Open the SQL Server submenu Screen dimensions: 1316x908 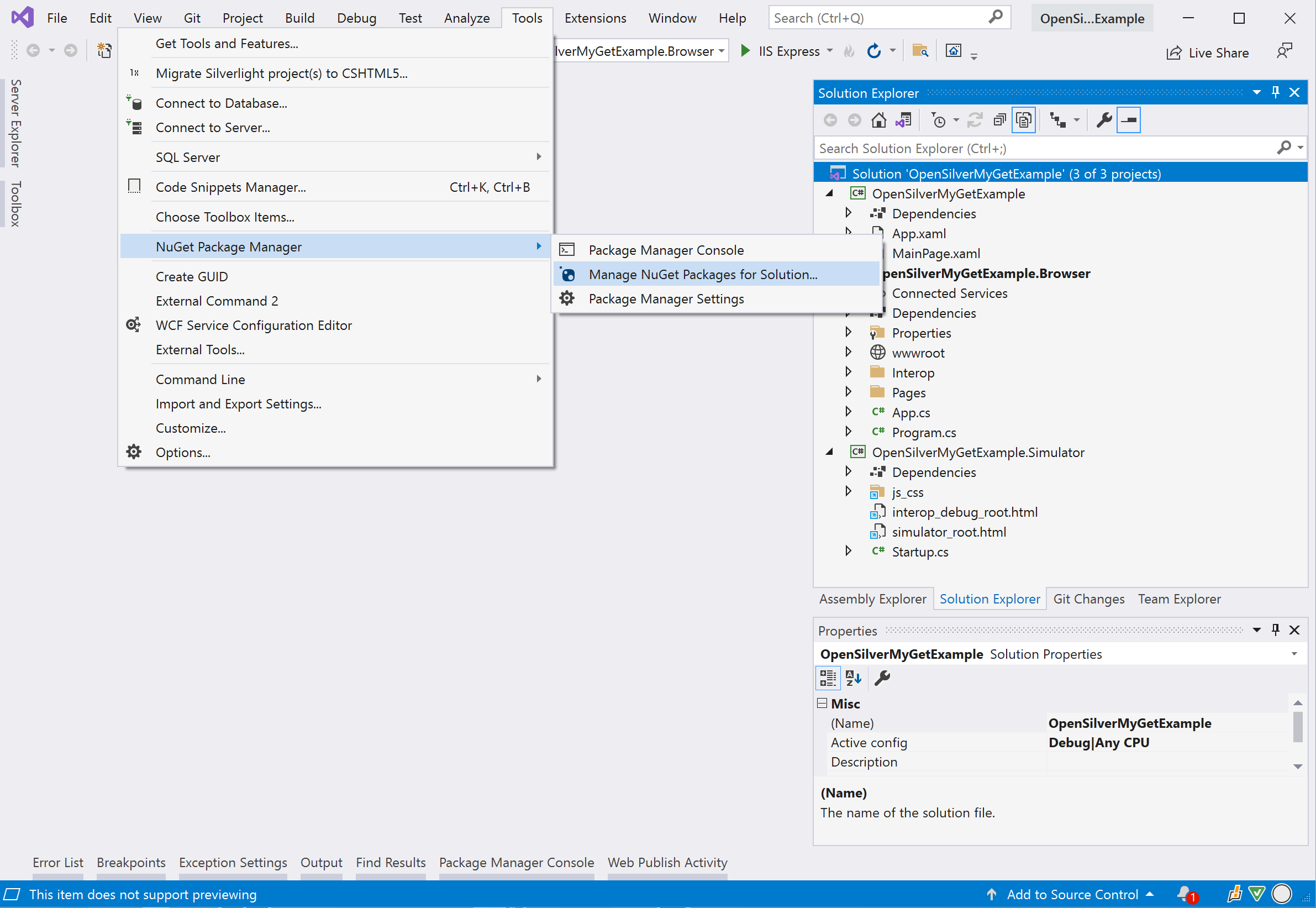(x=335, y=157)
